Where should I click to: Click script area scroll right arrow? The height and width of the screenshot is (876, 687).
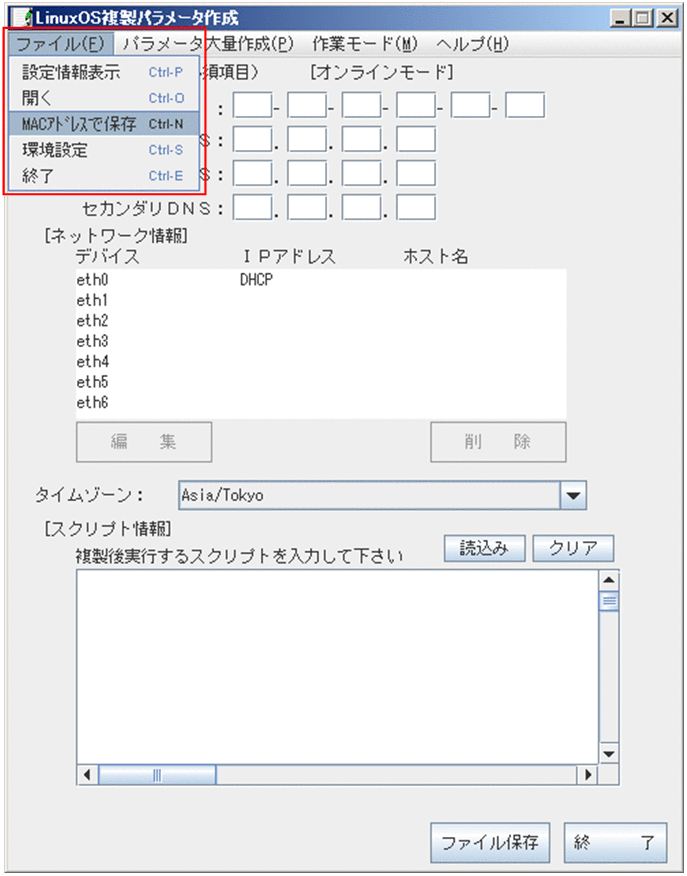pyautogui.click(x=588, y=775)
